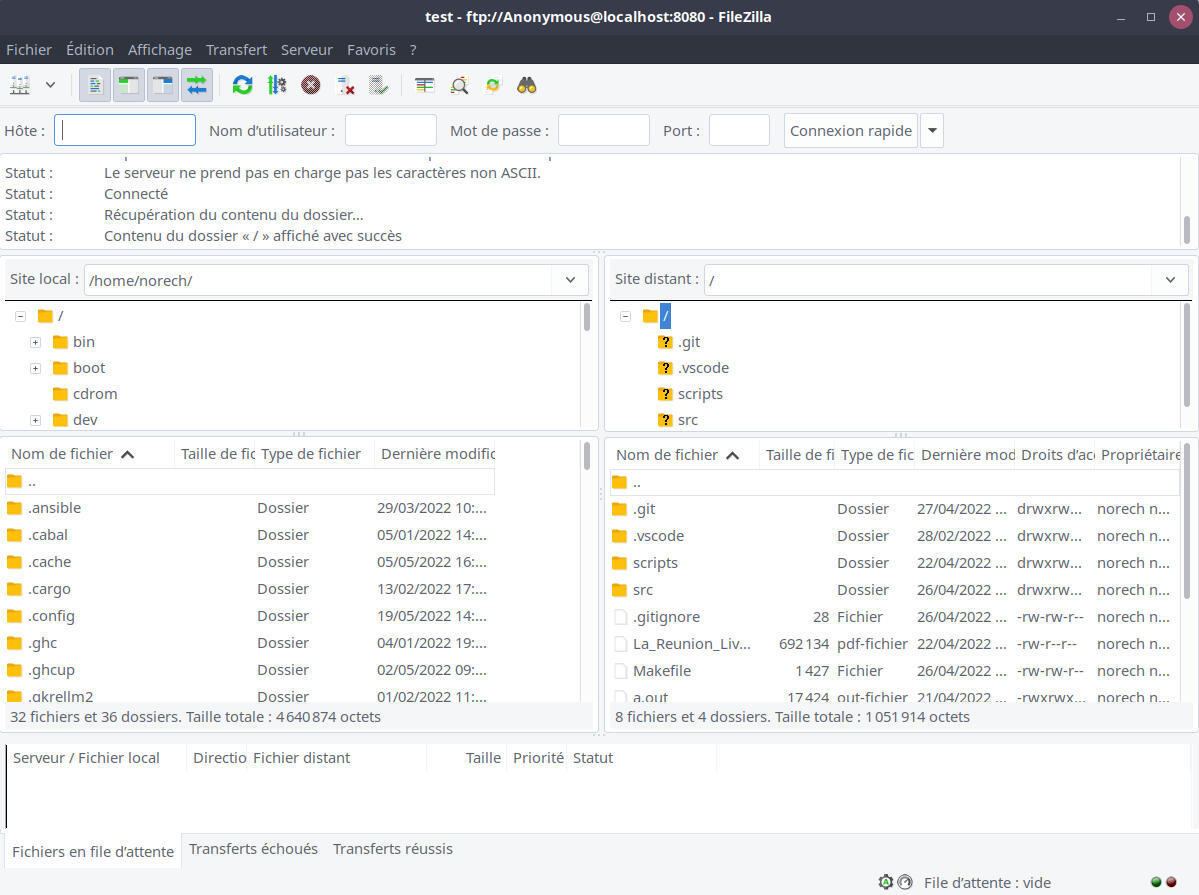Open the process queue toggle icon
Image resolution: width=1199 pixels, height=895 pixels.
[x=277, y=86]
